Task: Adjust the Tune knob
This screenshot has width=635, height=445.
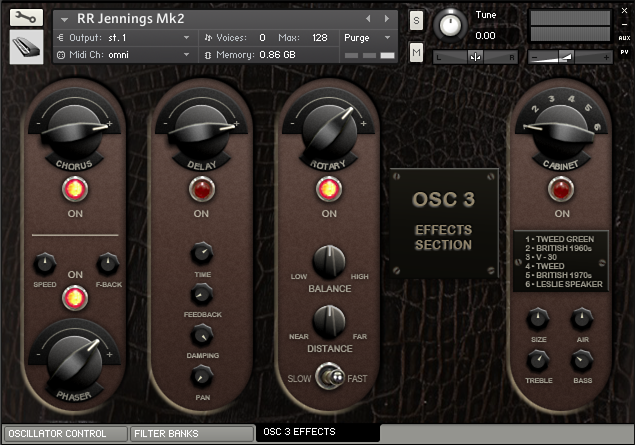Action: pos(450,25)
